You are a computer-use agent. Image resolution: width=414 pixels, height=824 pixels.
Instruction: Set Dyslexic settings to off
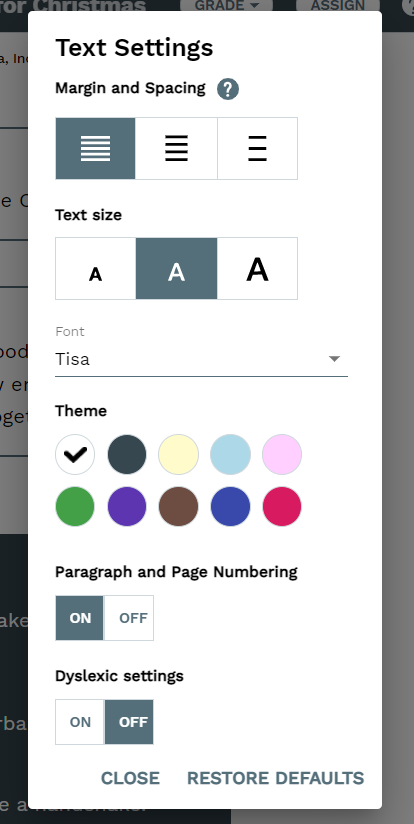click(x=129, y=722)
